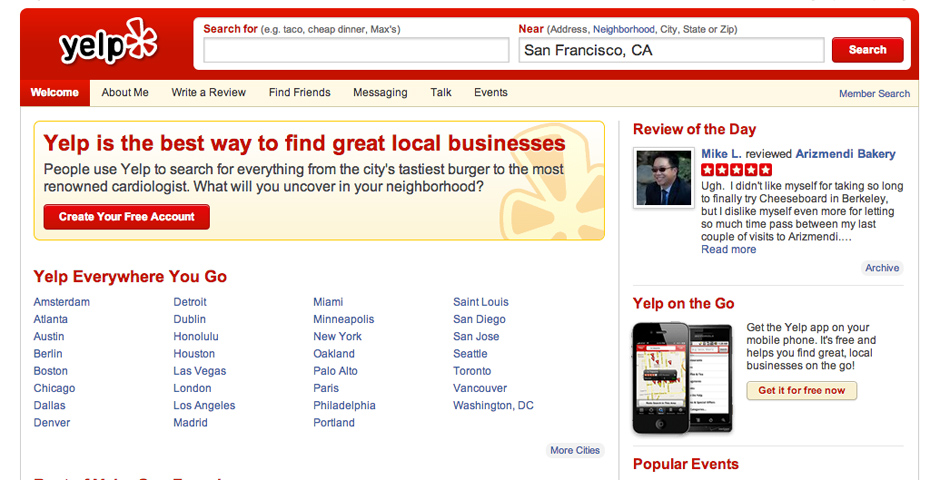
Task: Click the Review of the Day heading
Action: pos(694,129)
